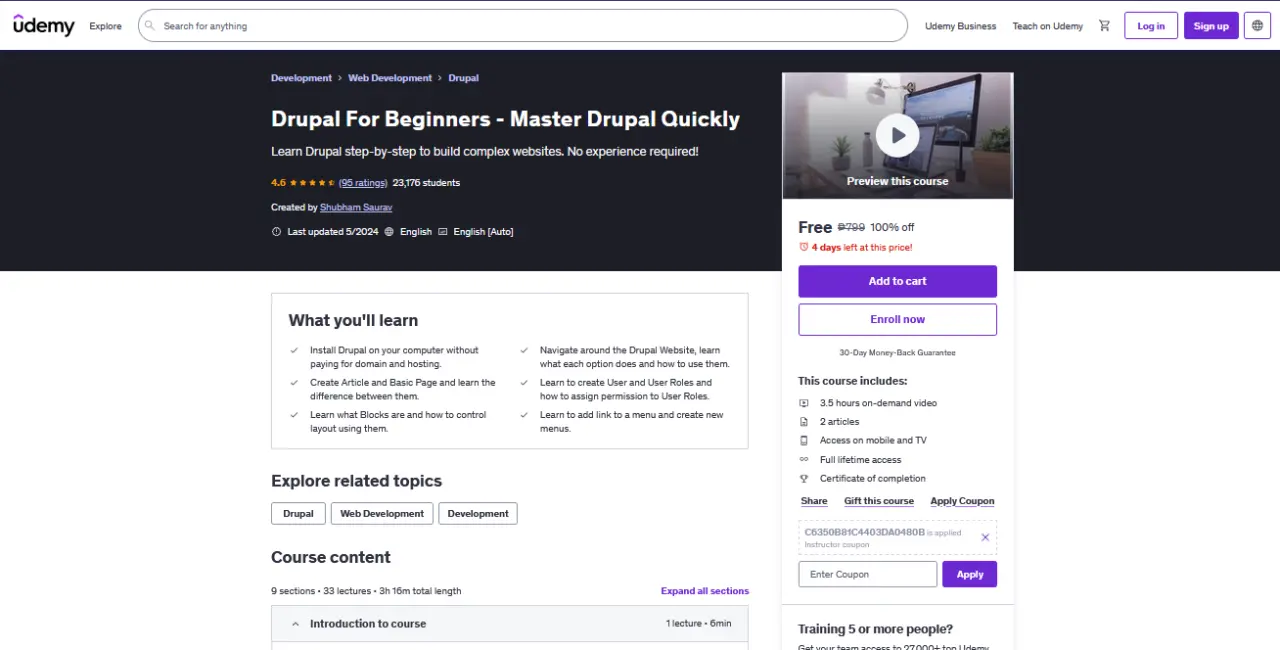Focus the Enter Coupon field
The height and width of the screenshot is (650, 1280).
click(867, 574)
